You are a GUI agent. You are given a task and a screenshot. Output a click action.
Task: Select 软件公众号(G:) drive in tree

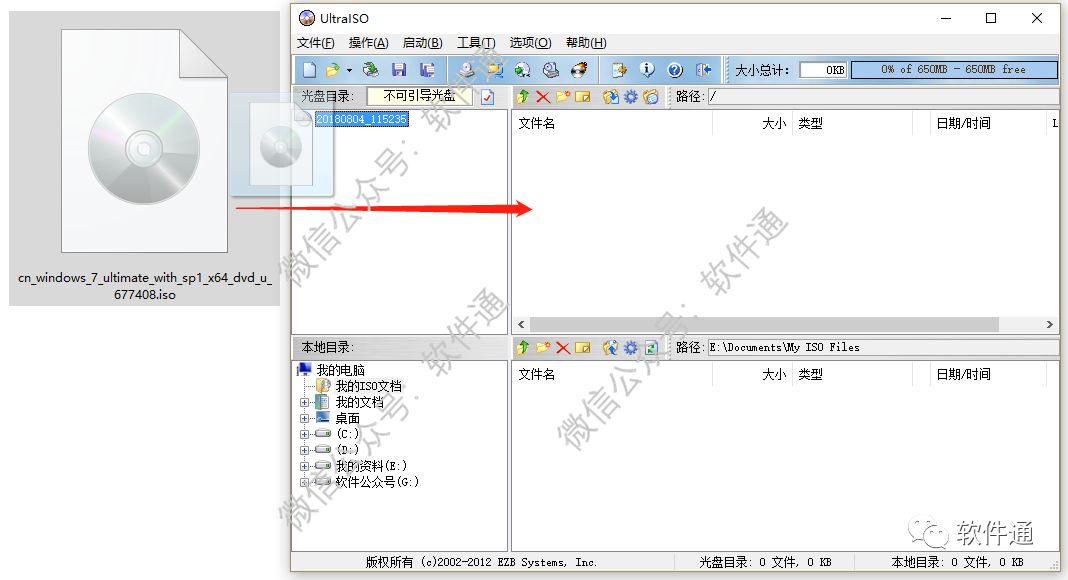click(377, 482)
